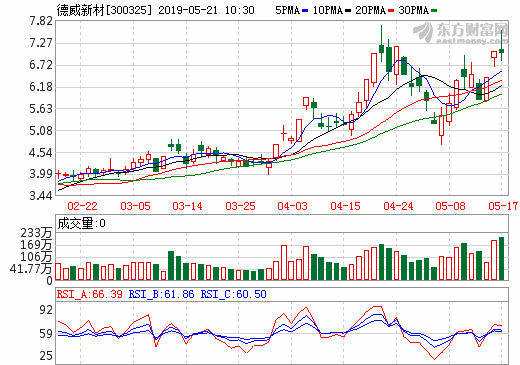Click the 106万 volume axis label
Viewport: 520px width, 365px height.
pyautogui.click(x=36, y=257)
